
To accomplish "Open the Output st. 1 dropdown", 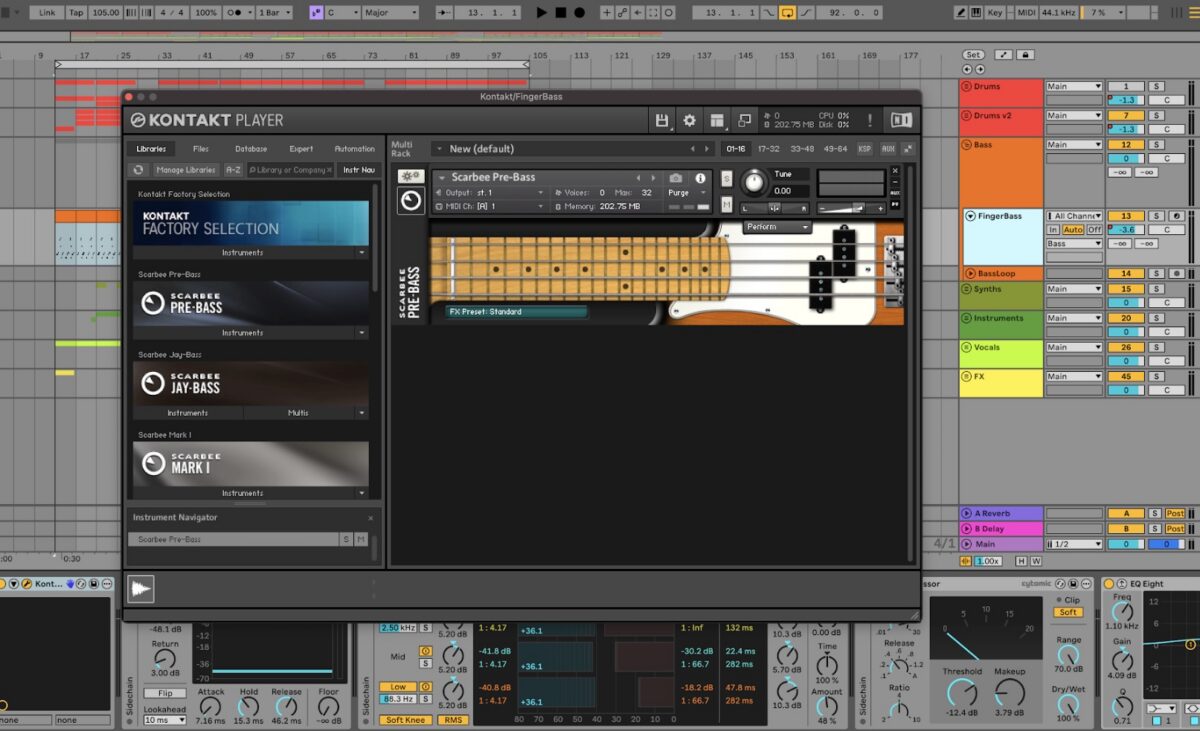I will (x=490, y=192).
